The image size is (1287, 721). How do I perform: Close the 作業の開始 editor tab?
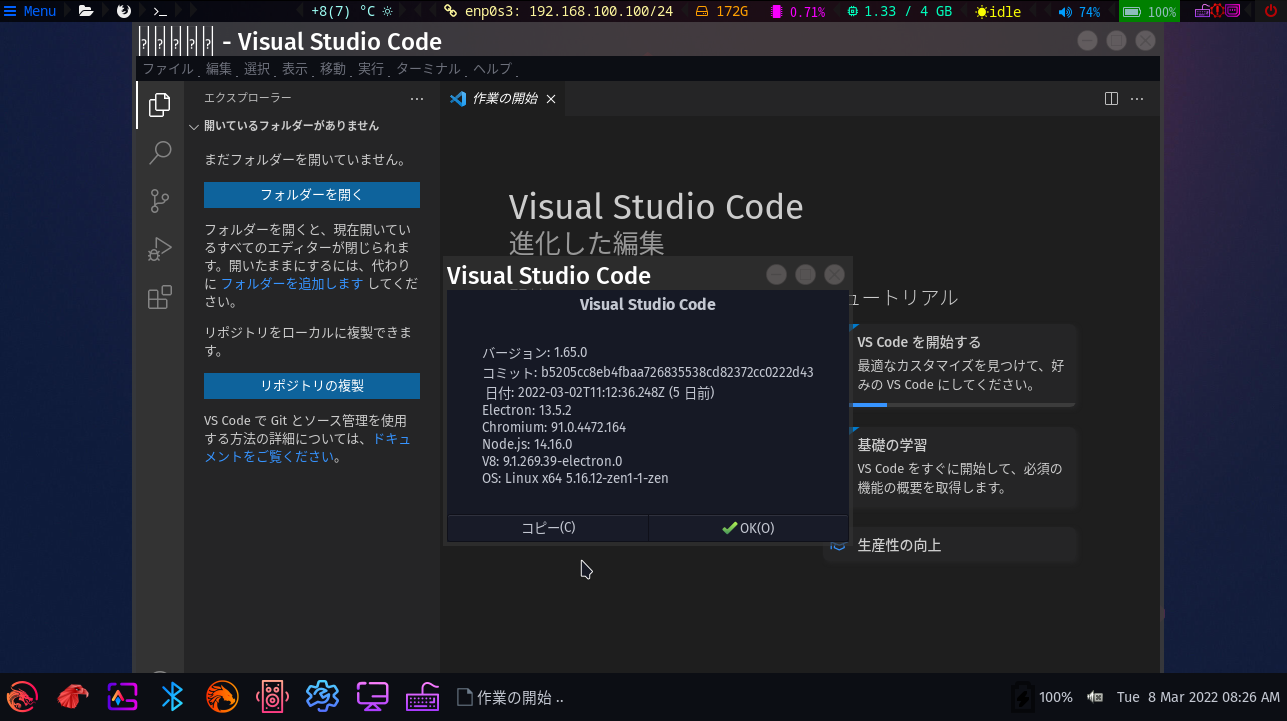pyautogui.click(x=551, y=99)
